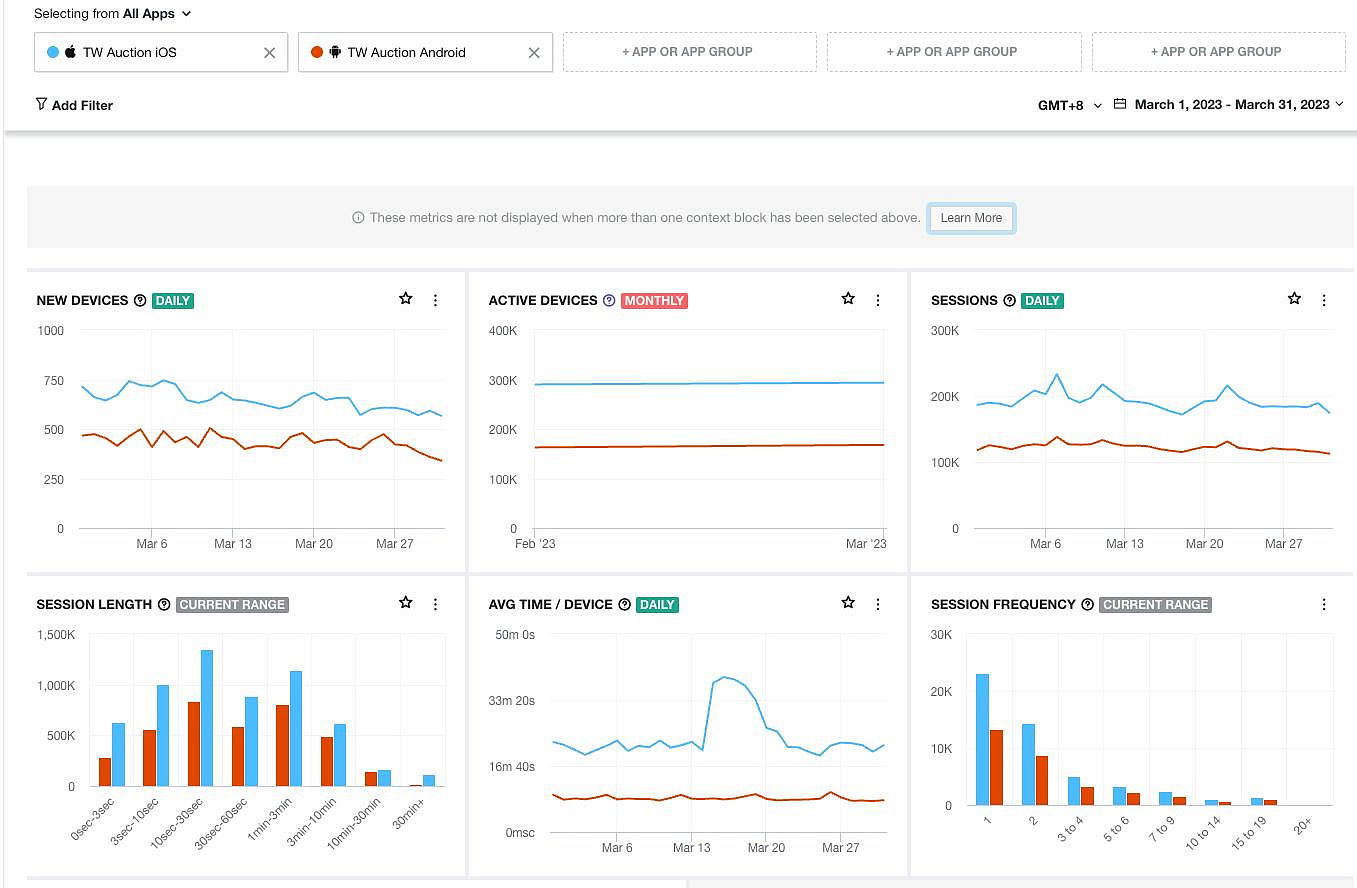Open the GMT+8 timezone dropdown
The image size is (1357, 888).
(x=1070, y=105)
